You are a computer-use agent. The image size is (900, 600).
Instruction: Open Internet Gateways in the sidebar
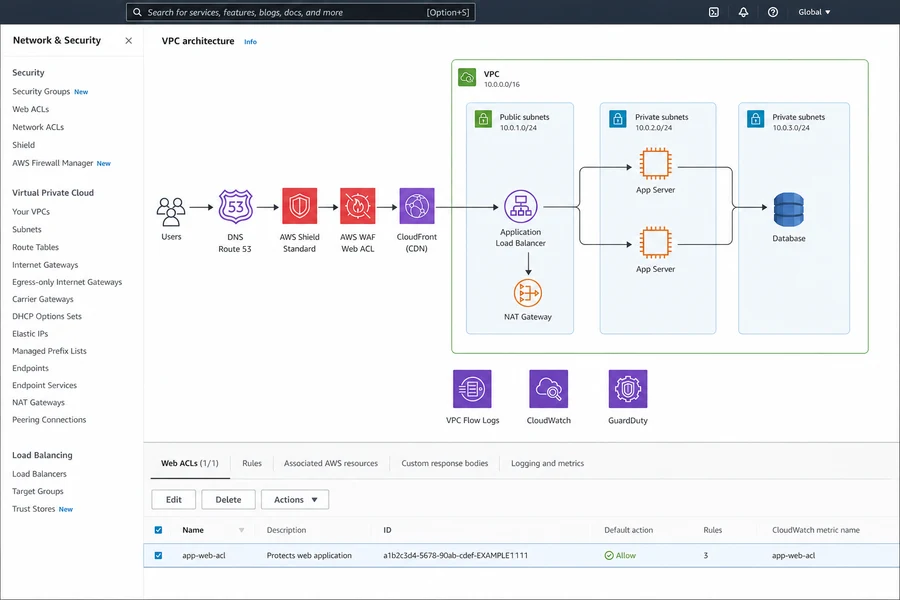[45, 265]
